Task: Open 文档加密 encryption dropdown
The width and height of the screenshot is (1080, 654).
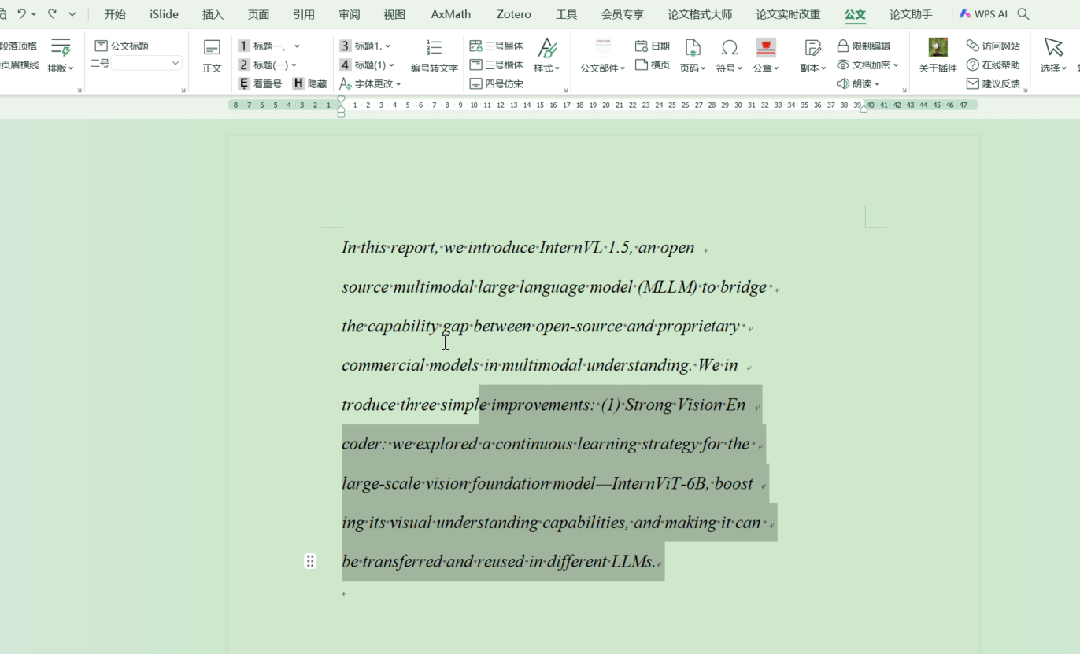Action: [x=867, y=65]
